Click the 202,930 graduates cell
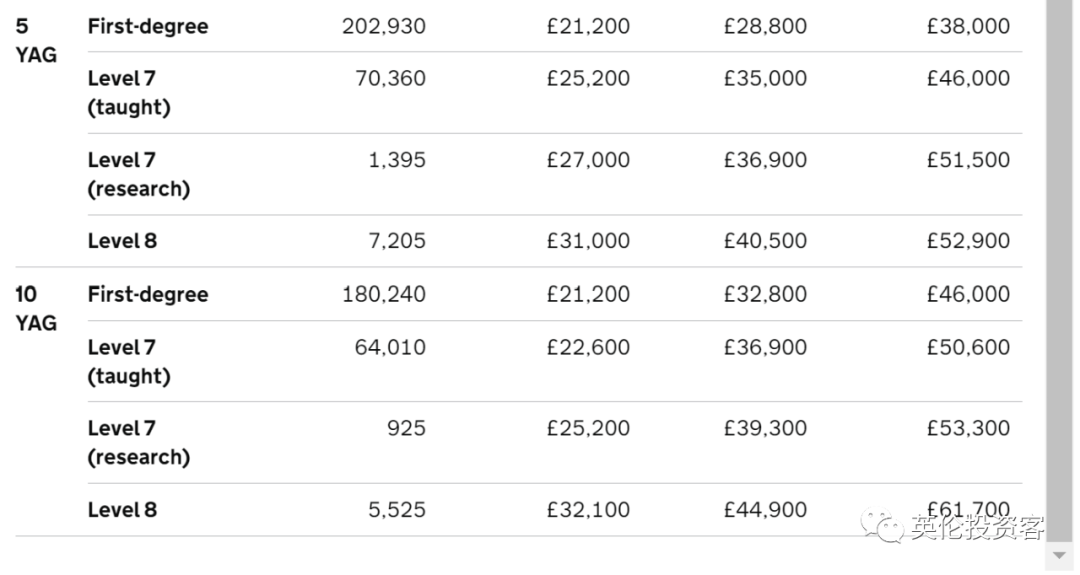Viewport: 1080px width, 575px height. 384,26
